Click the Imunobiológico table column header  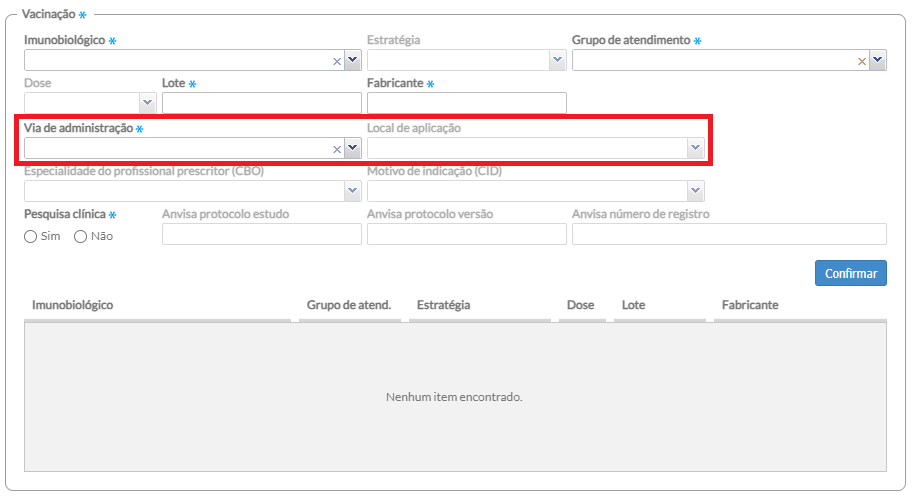[73, 305]
